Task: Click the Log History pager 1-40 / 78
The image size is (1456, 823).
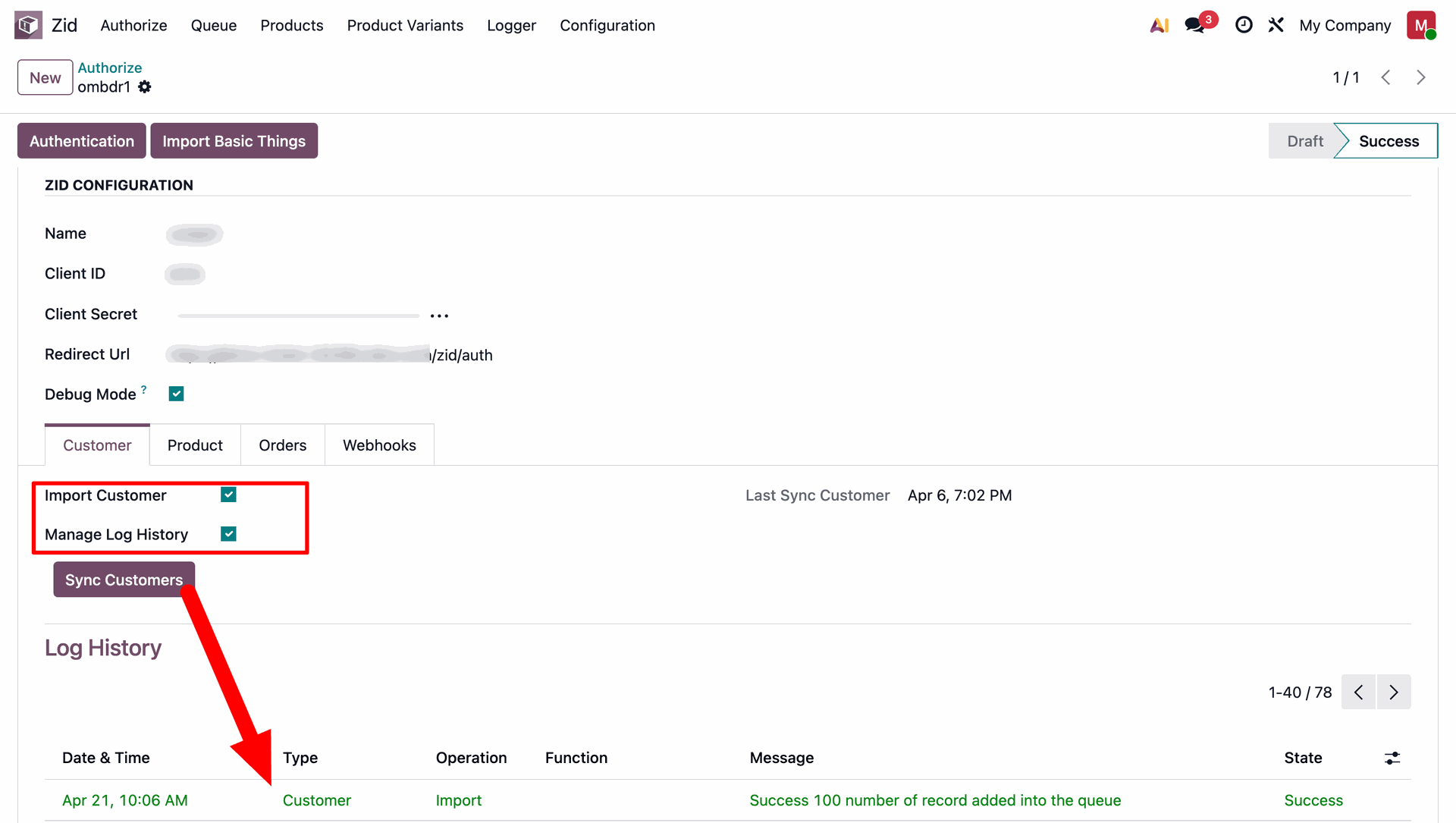Action: point(1300,693)
